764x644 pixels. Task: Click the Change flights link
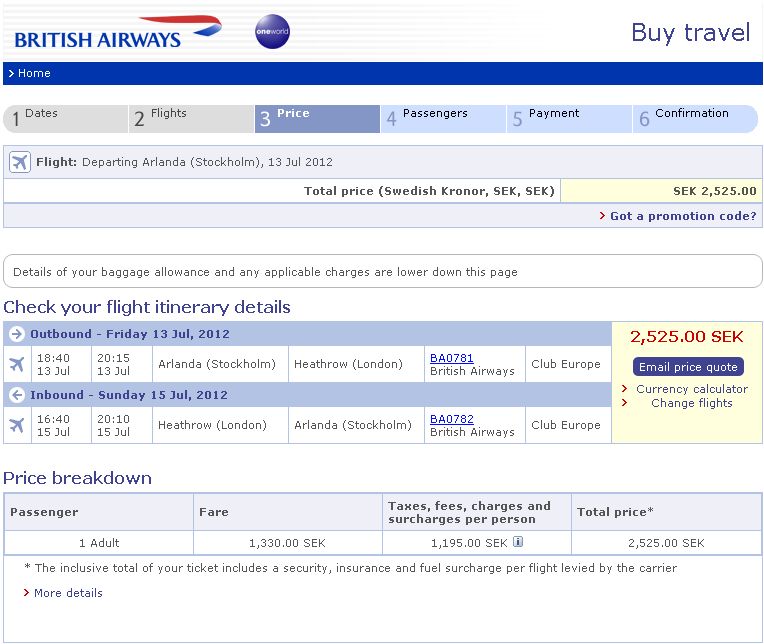coord(692,403)
